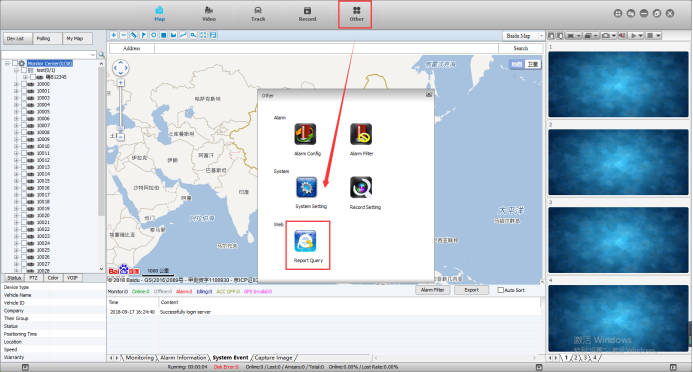This screenshot has width=693, height=372.
Task: Open System Setting in the Other dialog
Action: 307,187
